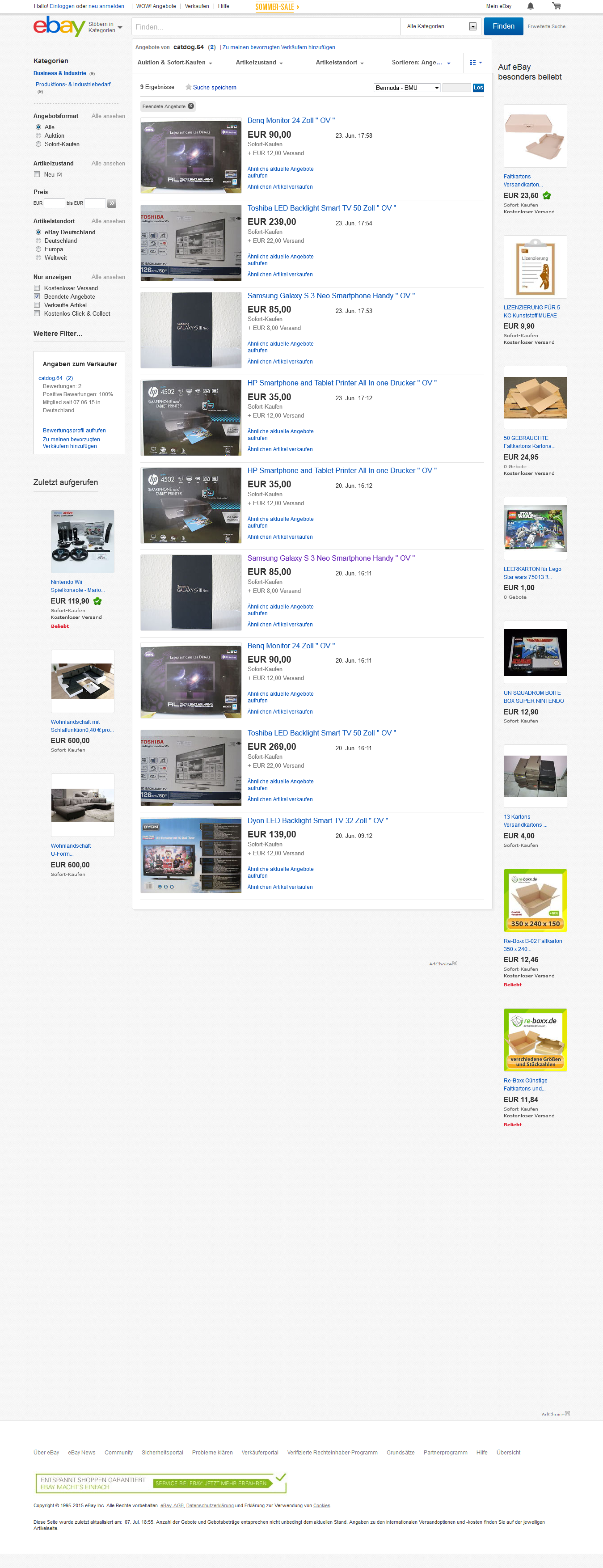This screenshot has height=1568, width=603.
Task: Click the star icon beside Suche speichern
Action: [x=189, y=87]
